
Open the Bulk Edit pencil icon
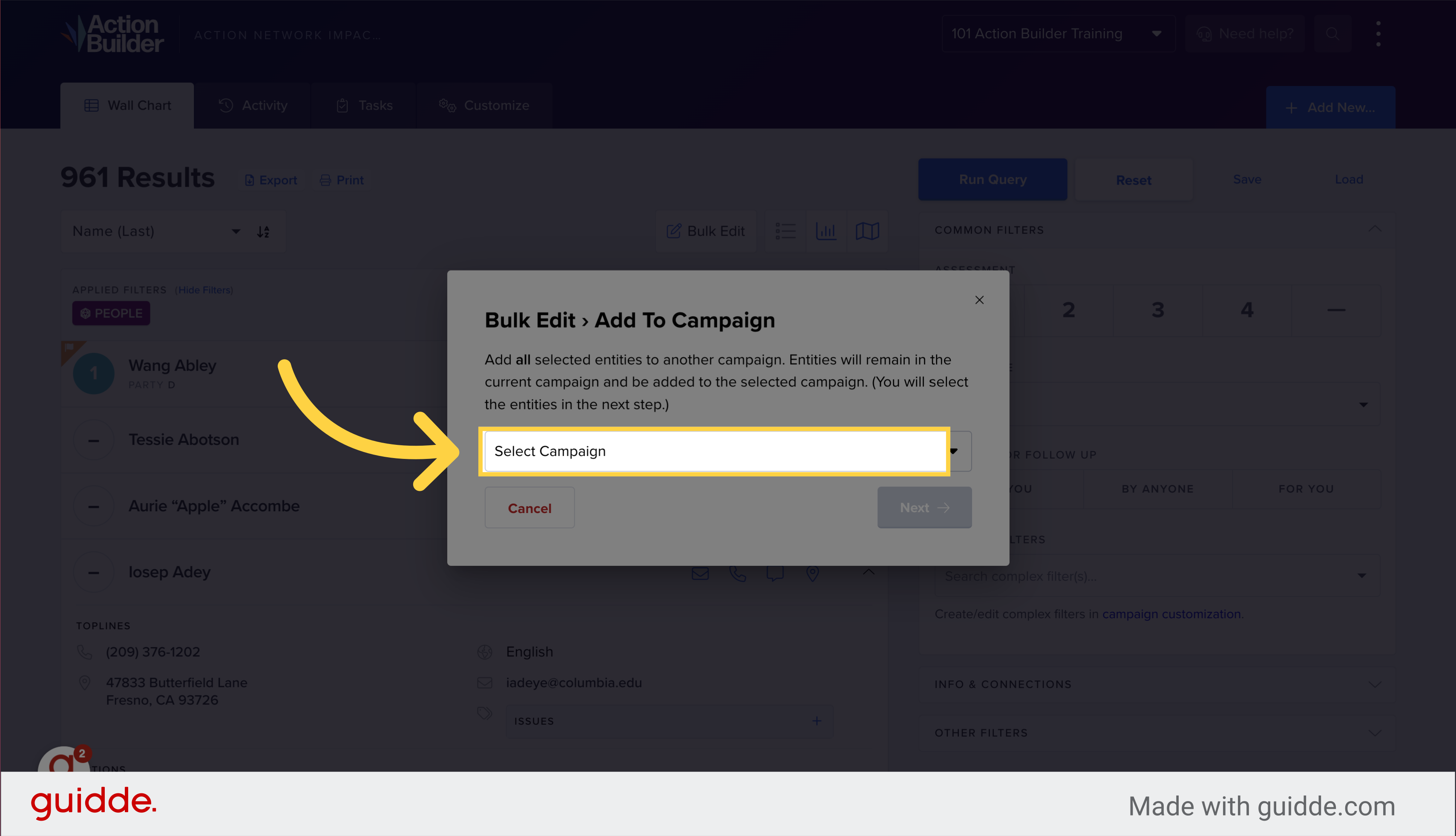pyautogui.click(x=675, y=231)
